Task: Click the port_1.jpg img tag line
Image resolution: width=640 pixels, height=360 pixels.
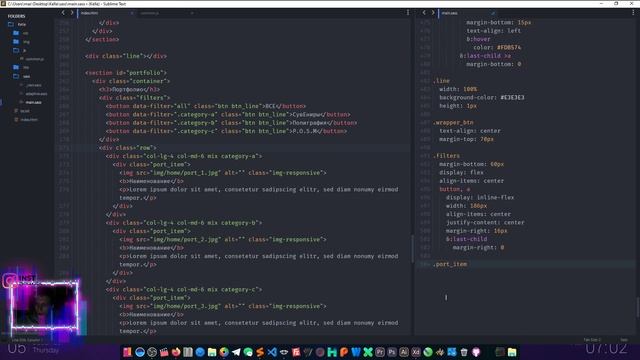Action: point(223,173)
